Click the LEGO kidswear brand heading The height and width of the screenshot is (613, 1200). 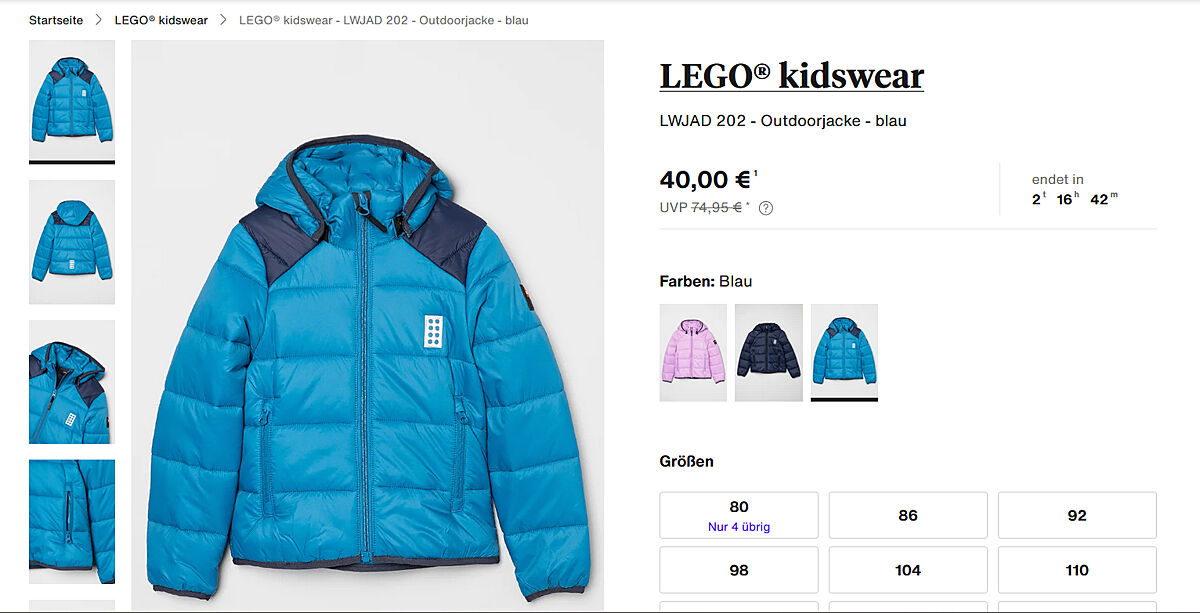pos(791,76)
